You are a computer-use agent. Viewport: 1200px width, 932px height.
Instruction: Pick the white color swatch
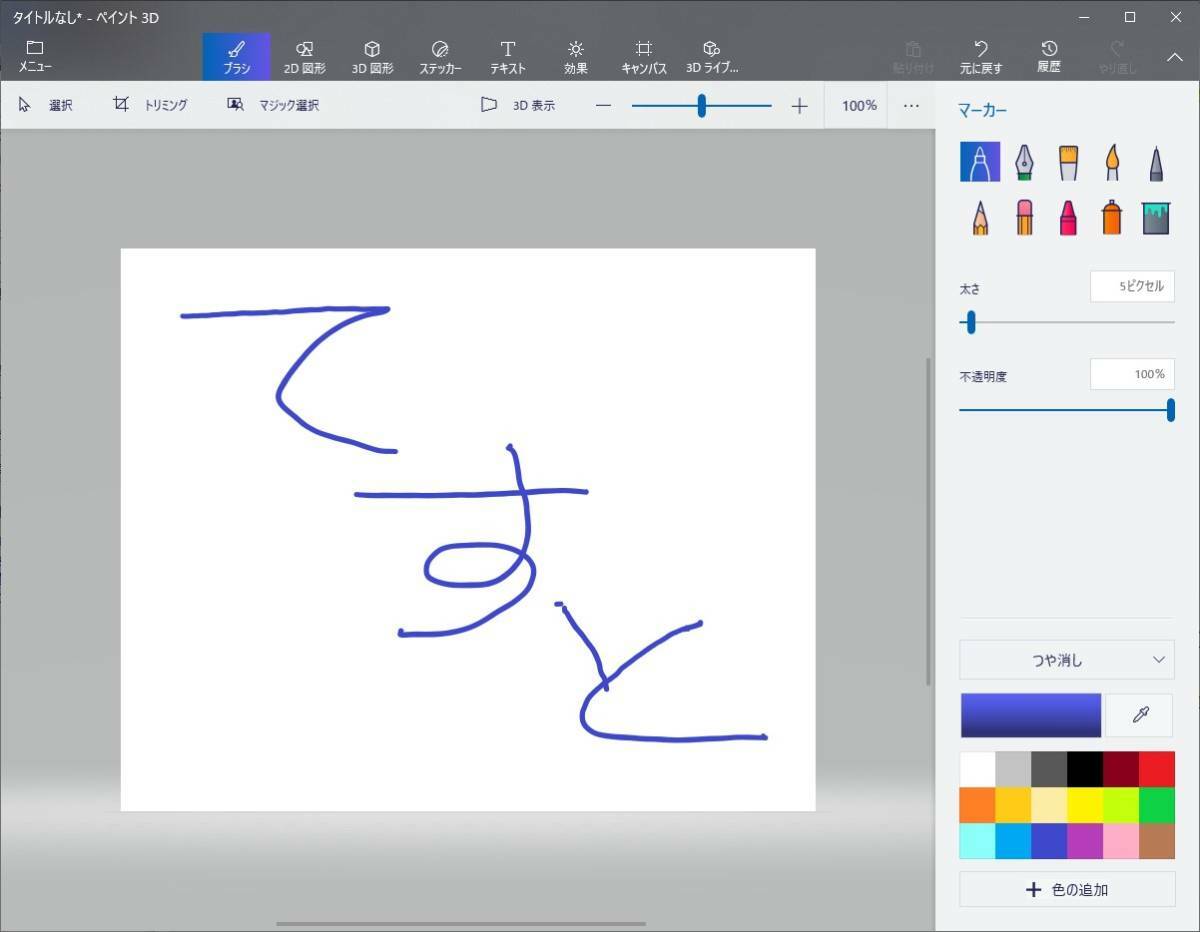click(x=978, y=769)
